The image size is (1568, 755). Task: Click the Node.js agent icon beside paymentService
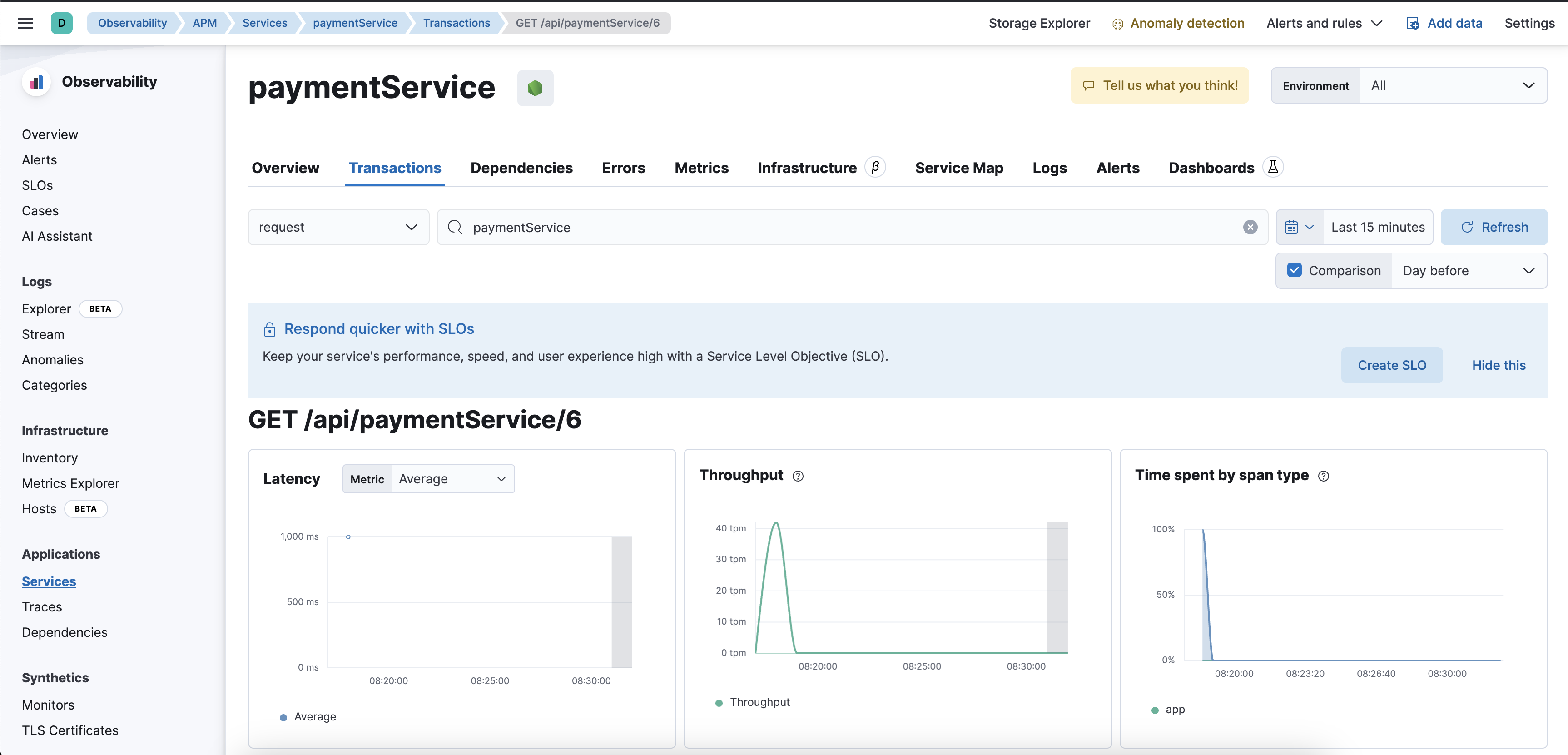coord(535,88)
